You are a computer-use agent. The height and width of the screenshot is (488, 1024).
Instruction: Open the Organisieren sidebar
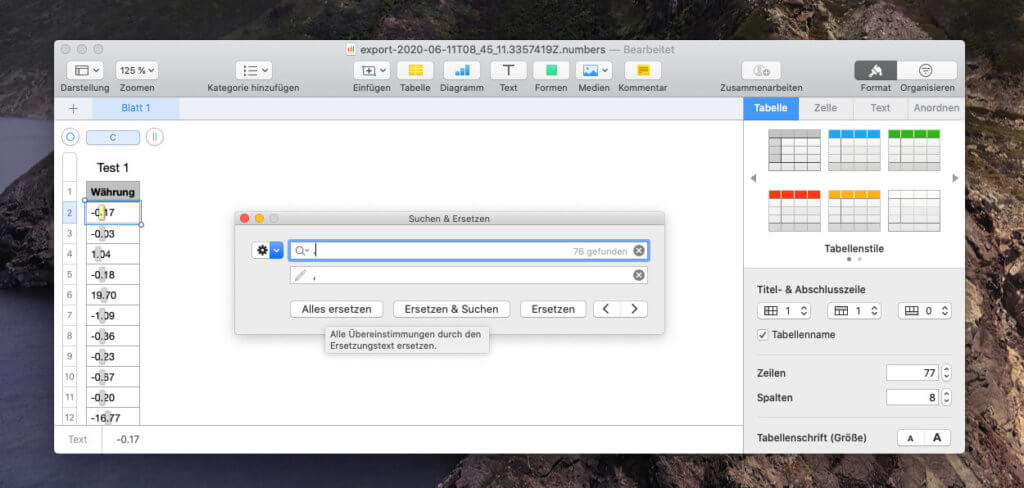coord(926,71)
